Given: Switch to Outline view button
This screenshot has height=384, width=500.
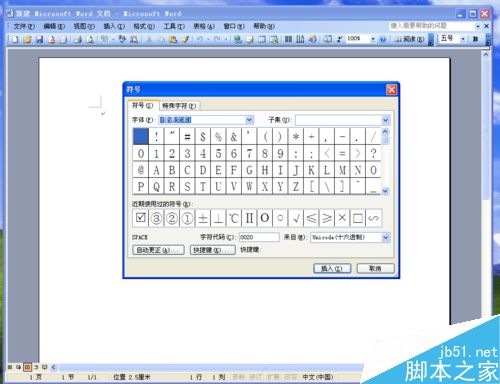Looking at the screenshot, I should [36, 367].
